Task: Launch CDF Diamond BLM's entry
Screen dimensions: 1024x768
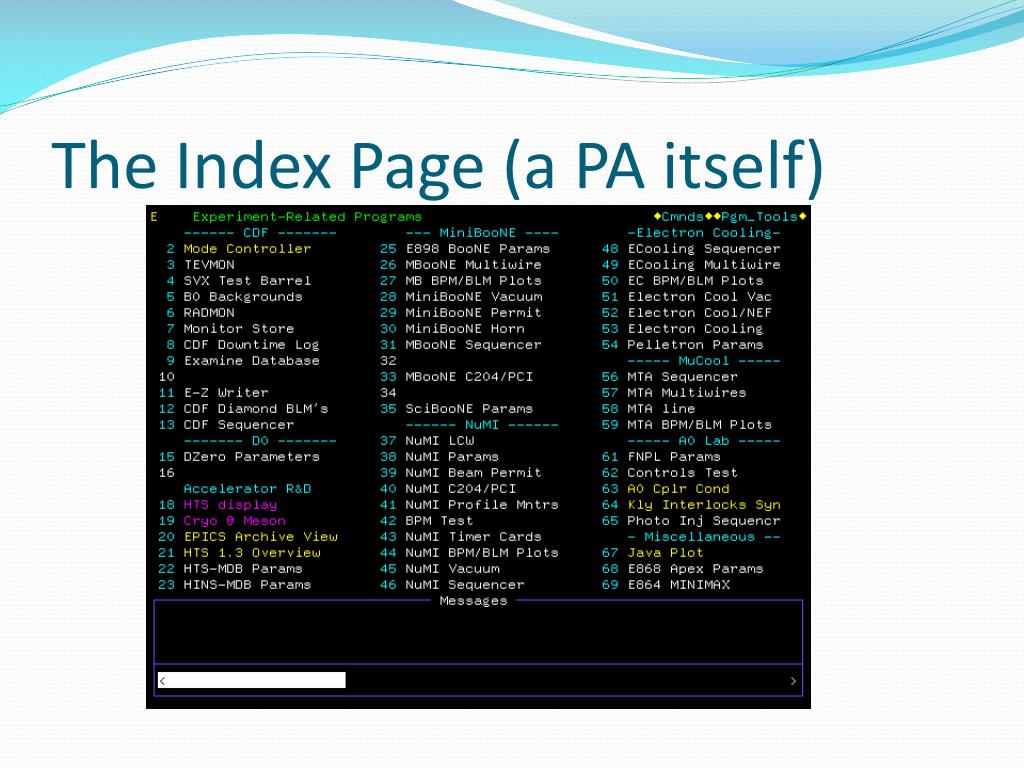Action: point(255,408)
